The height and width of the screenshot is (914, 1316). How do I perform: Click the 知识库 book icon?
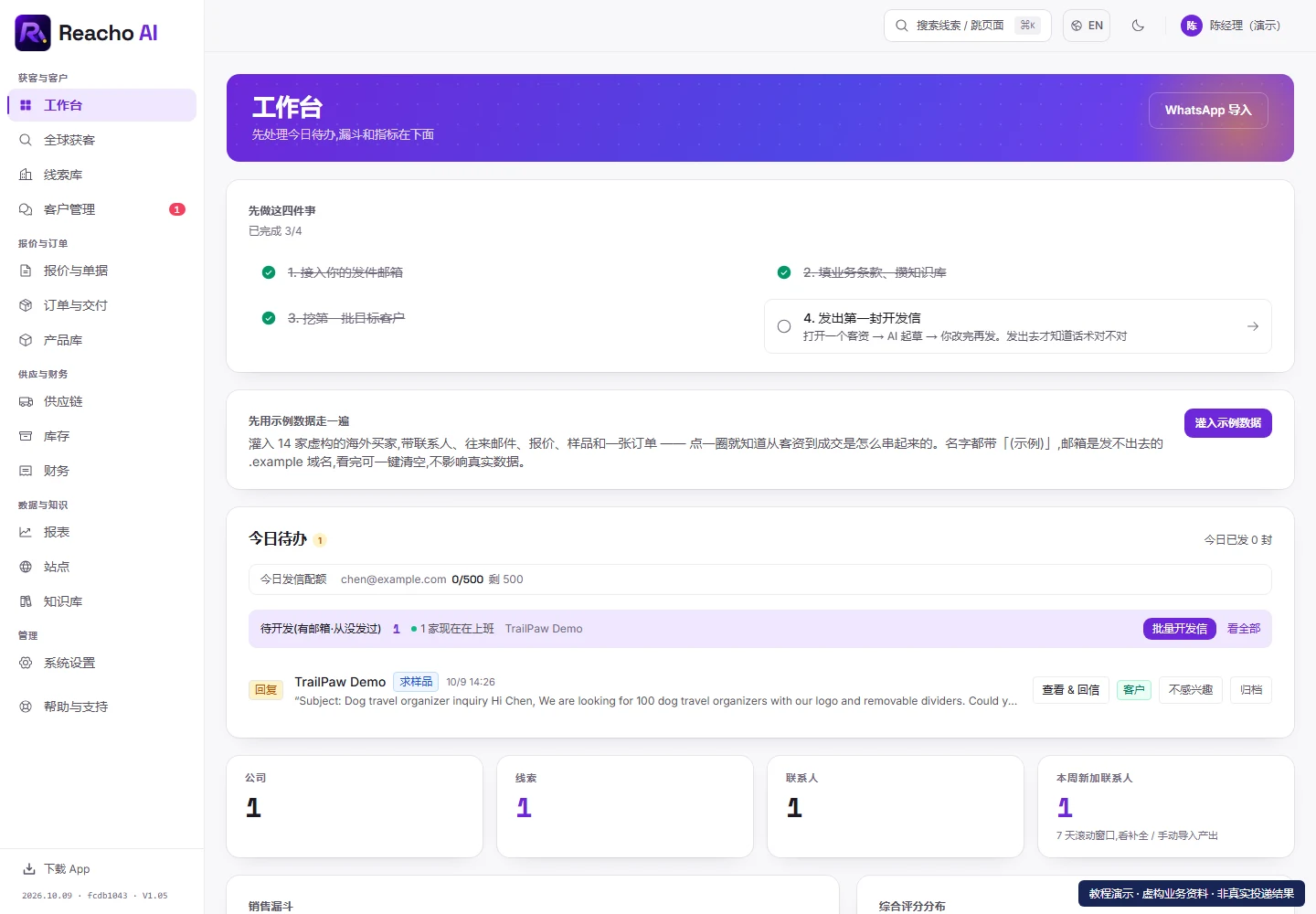[26, 601]
